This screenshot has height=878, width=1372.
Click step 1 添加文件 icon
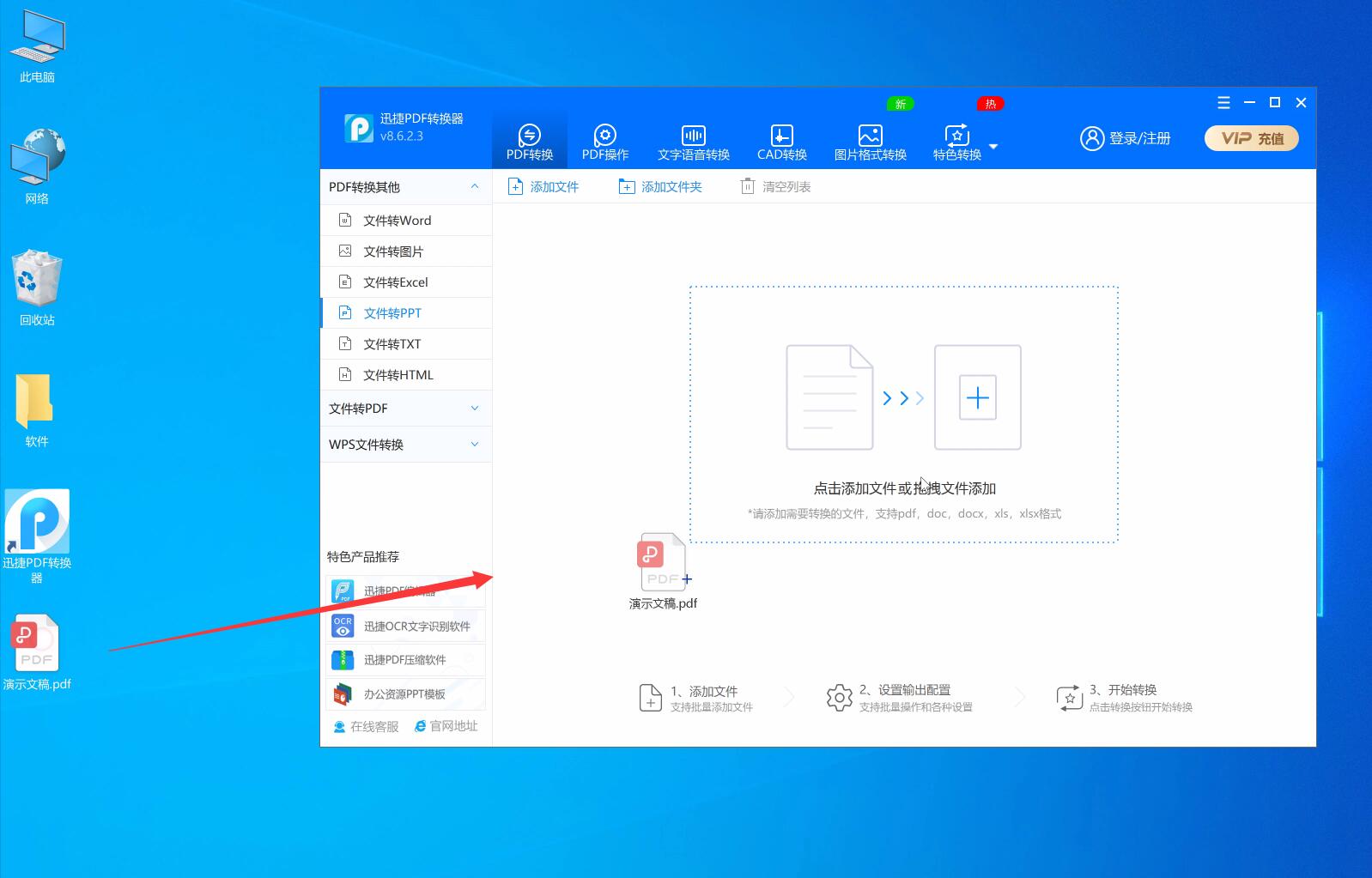tap(651, 698)
